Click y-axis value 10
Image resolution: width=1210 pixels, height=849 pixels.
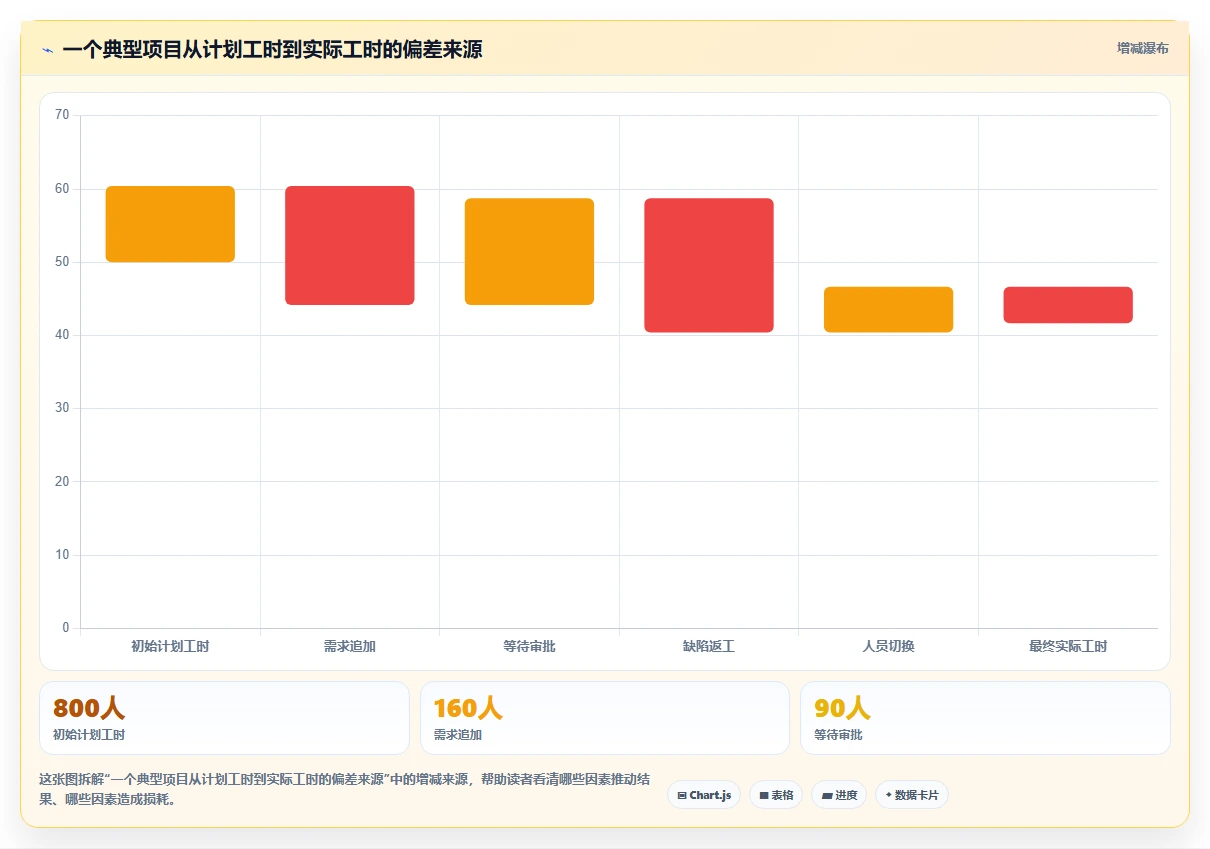pyautogui.click(x=62, y=555)
